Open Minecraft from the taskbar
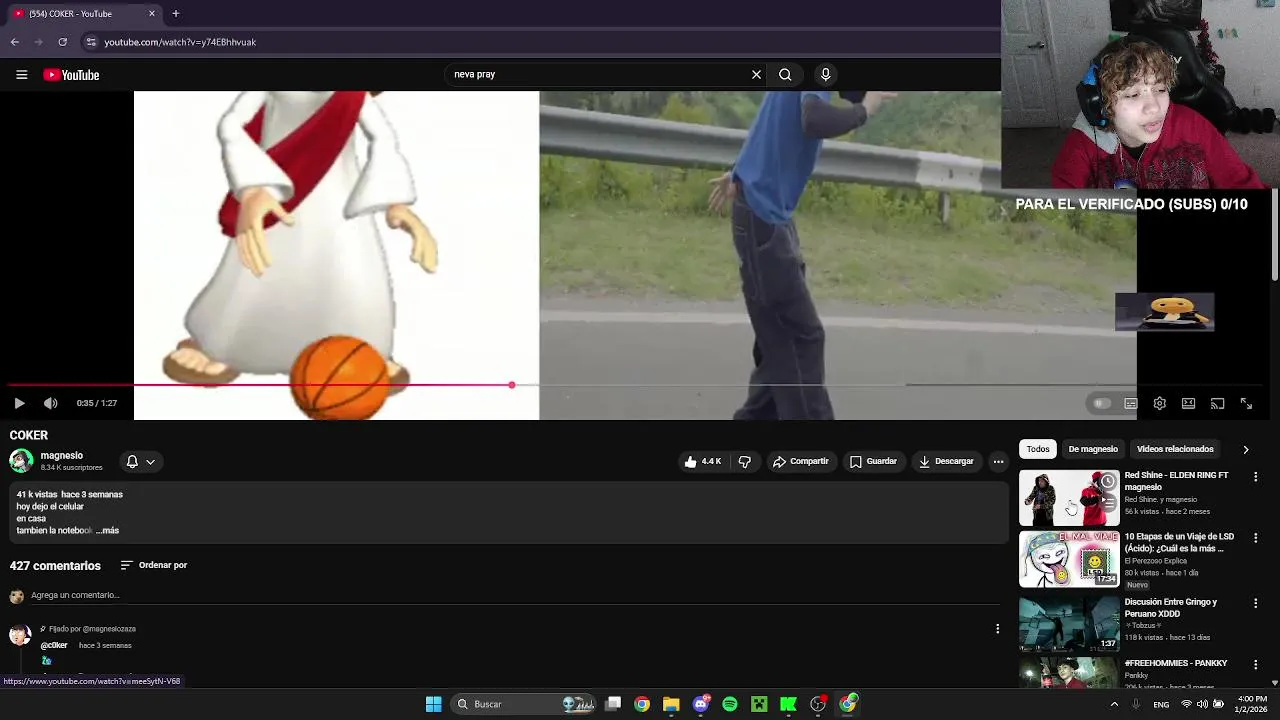1280x720 pixels. (759, 704)
